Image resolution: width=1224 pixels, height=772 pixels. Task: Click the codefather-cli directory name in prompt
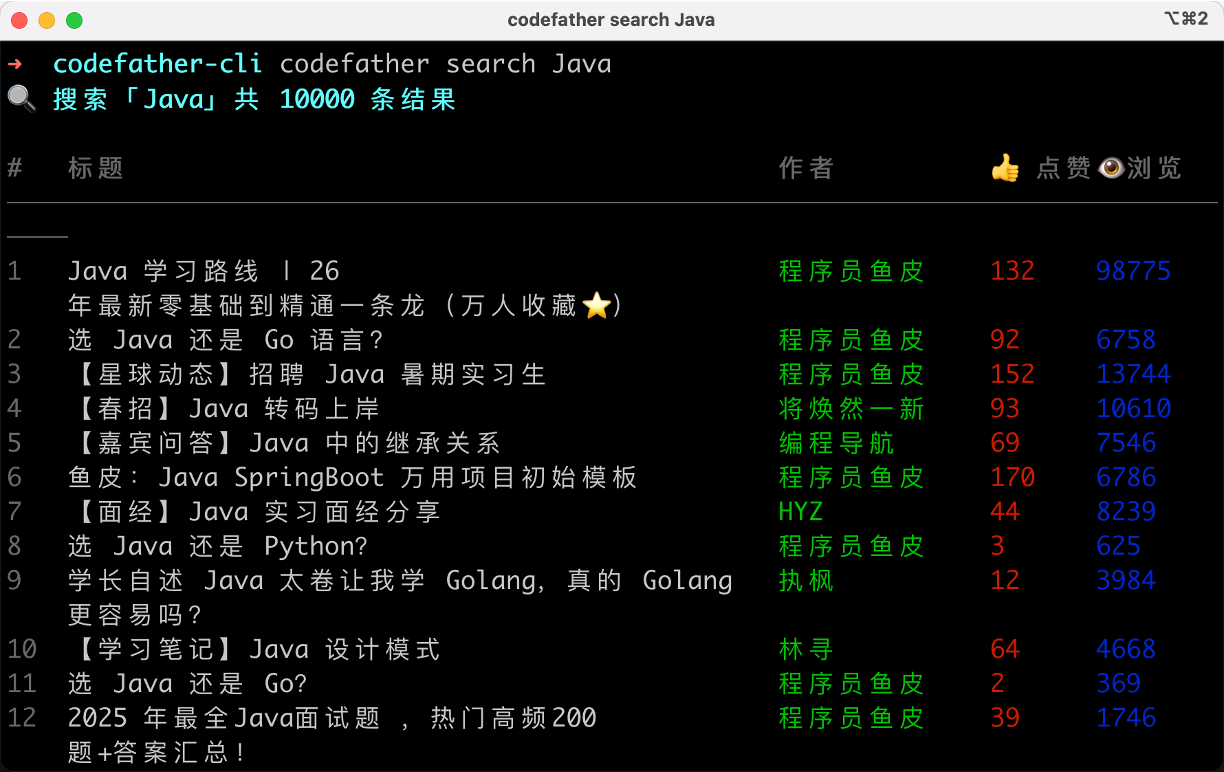click(x=157, y=64)
